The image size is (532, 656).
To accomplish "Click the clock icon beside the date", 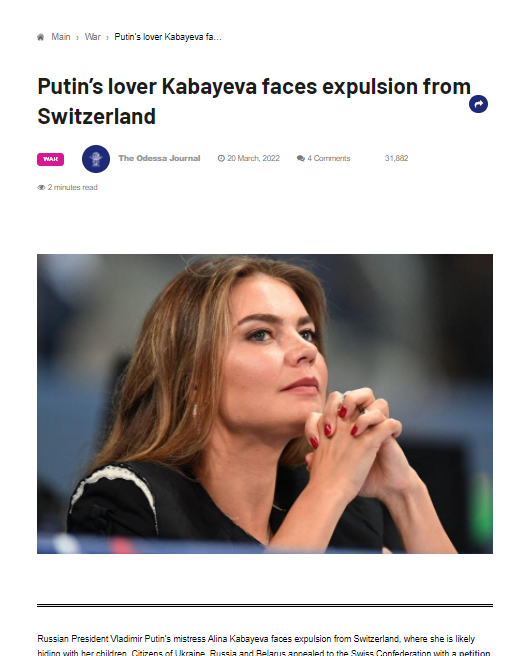I will [x=221, y=158].
